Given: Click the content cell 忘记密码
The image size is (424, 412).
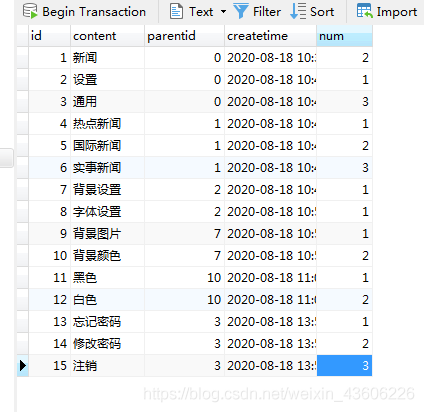Looking at the screenshot, I should click(x=107, y=322).
